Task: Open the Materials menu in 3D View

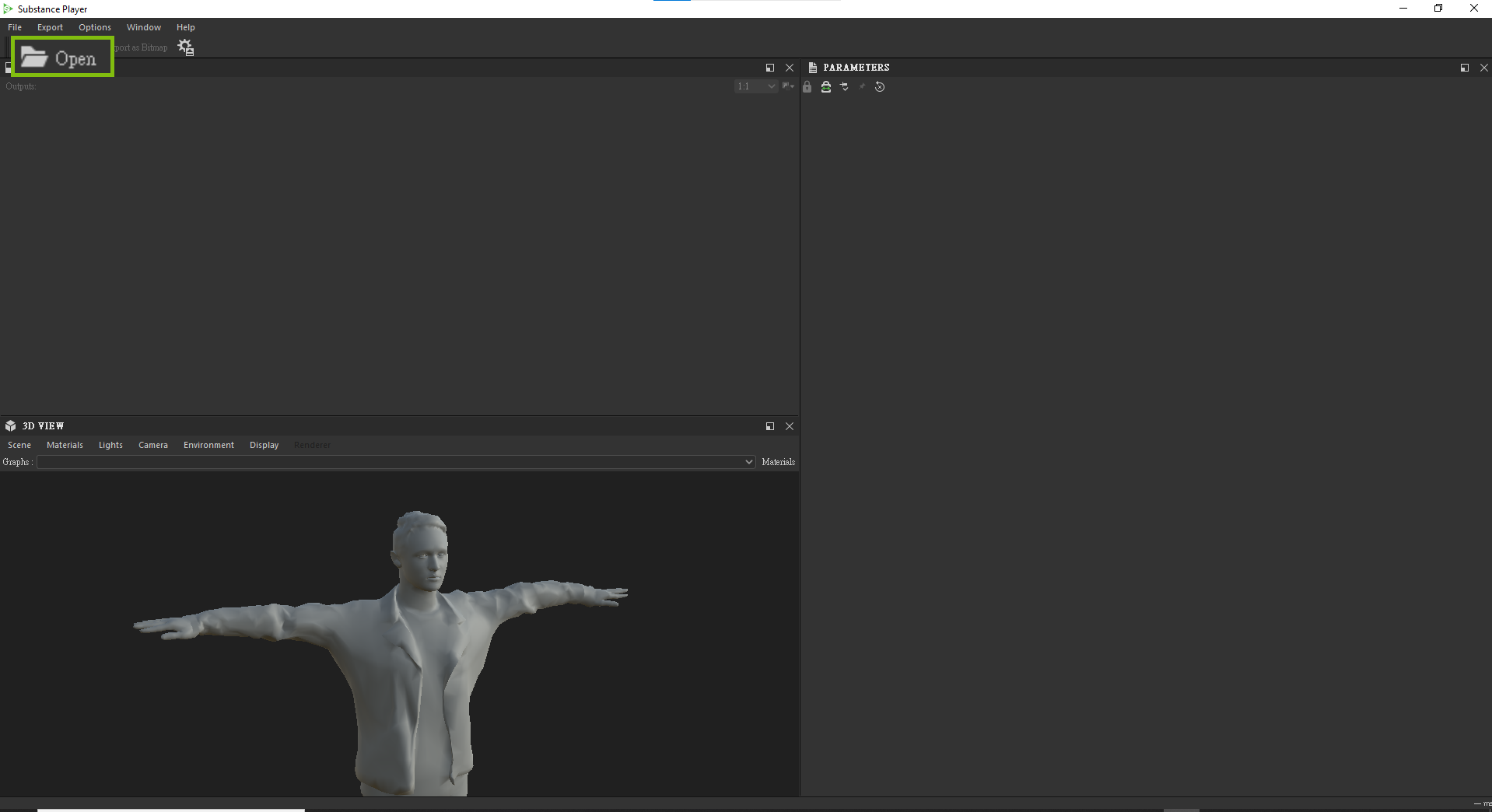Action: [65, 445]
